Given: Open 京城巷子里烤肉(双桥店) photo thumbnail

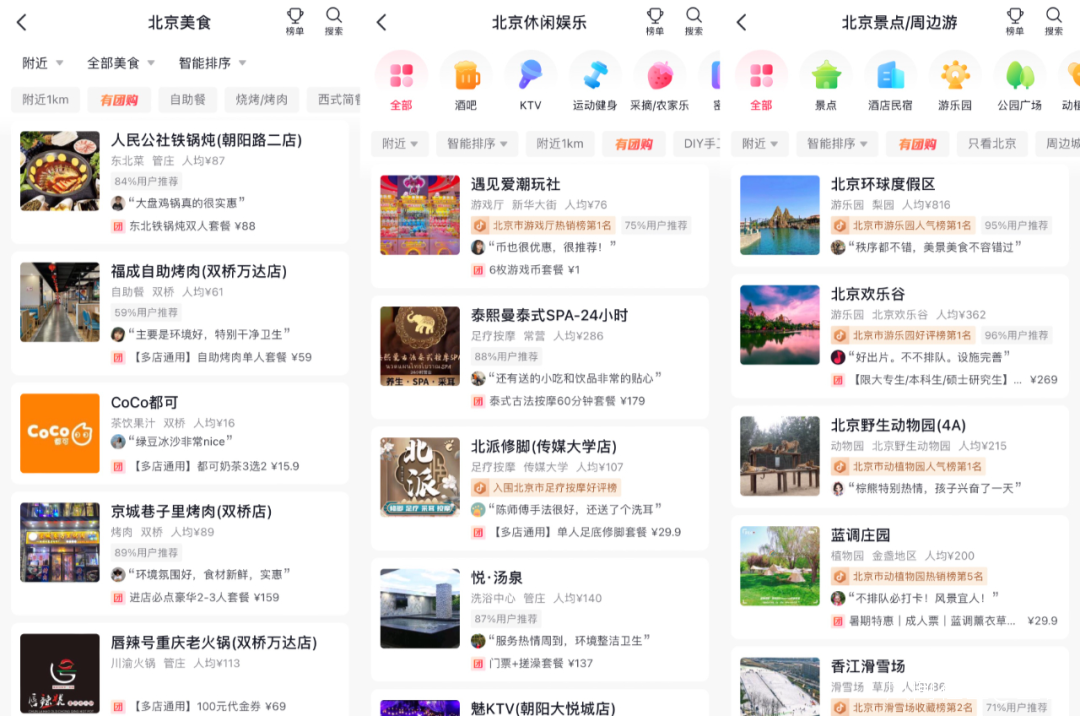Looking at the screenshot, I should [x=60, y=543].
